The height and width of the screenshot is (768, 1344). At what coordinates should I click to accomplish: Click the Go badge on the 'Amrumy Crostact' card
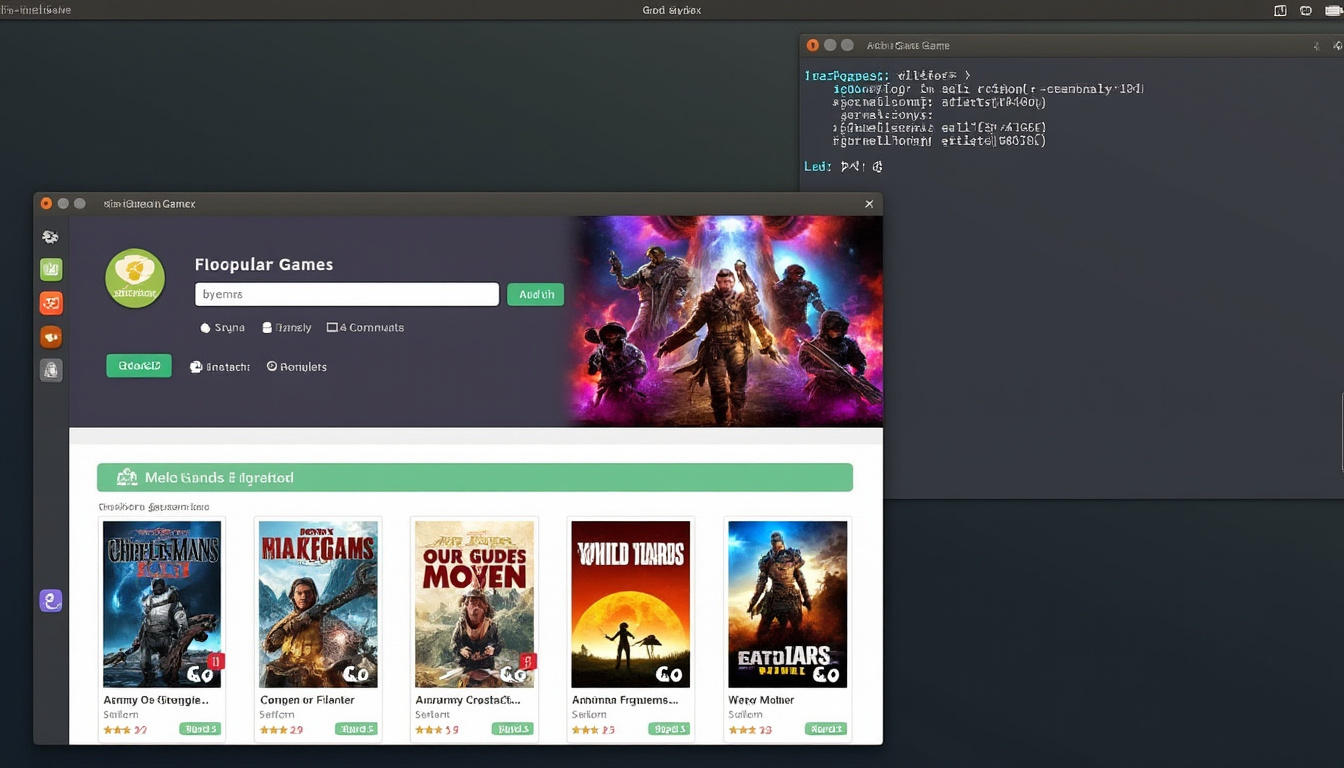tap(512, 674)
